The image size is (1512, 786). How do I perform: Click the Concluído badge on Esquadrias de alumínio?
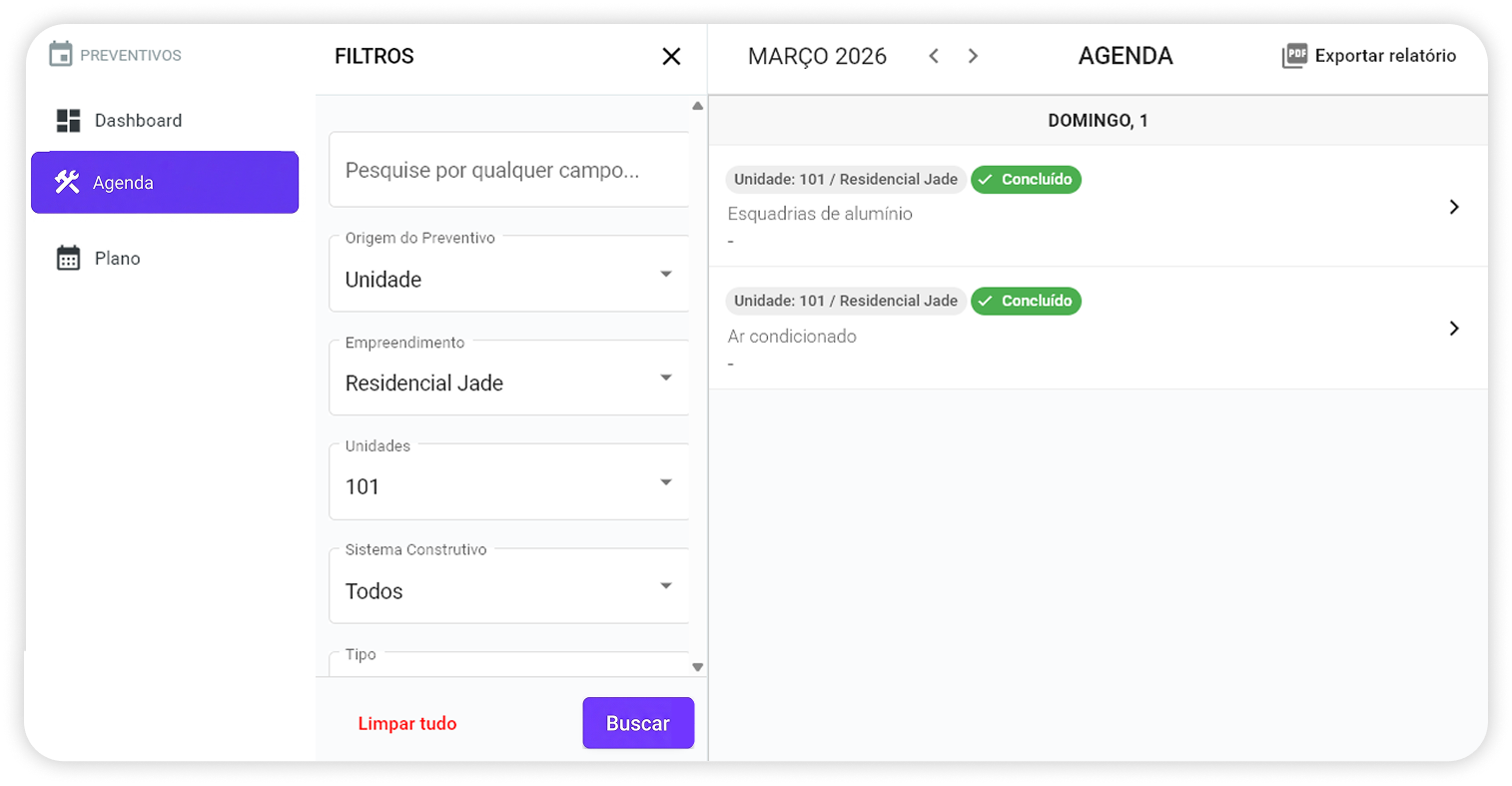[1026, 180]
